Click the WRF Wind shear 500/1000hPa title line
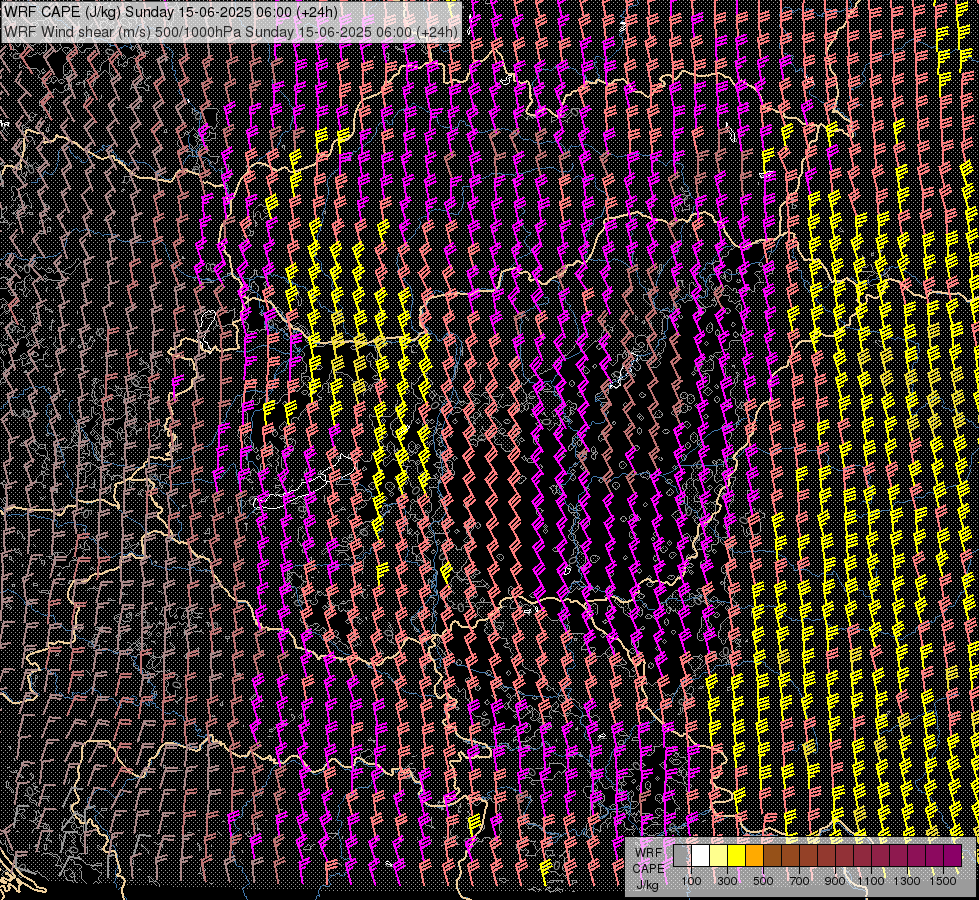Image resolution: width=979 pixels, height=900 pixels. (231, 31)
